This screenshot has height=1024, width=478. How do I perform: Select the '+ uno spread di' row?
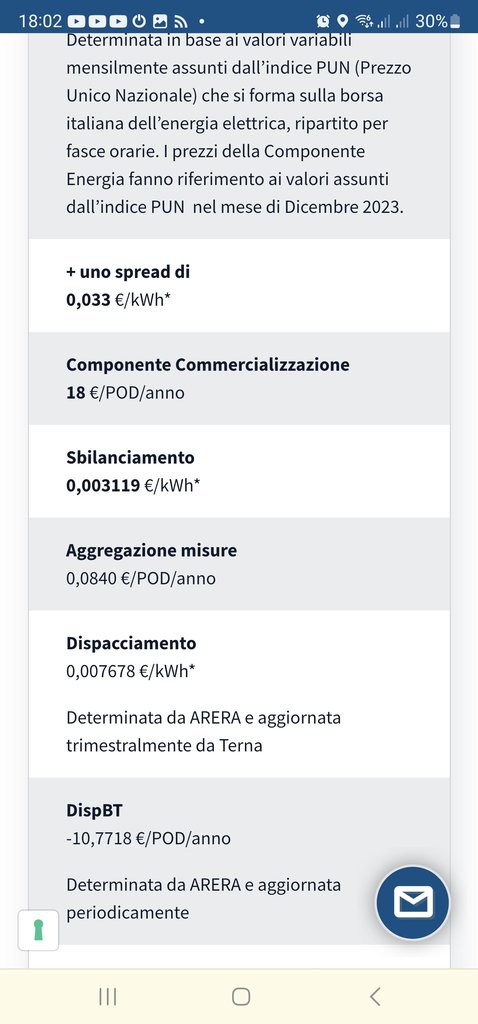(239, 285)
